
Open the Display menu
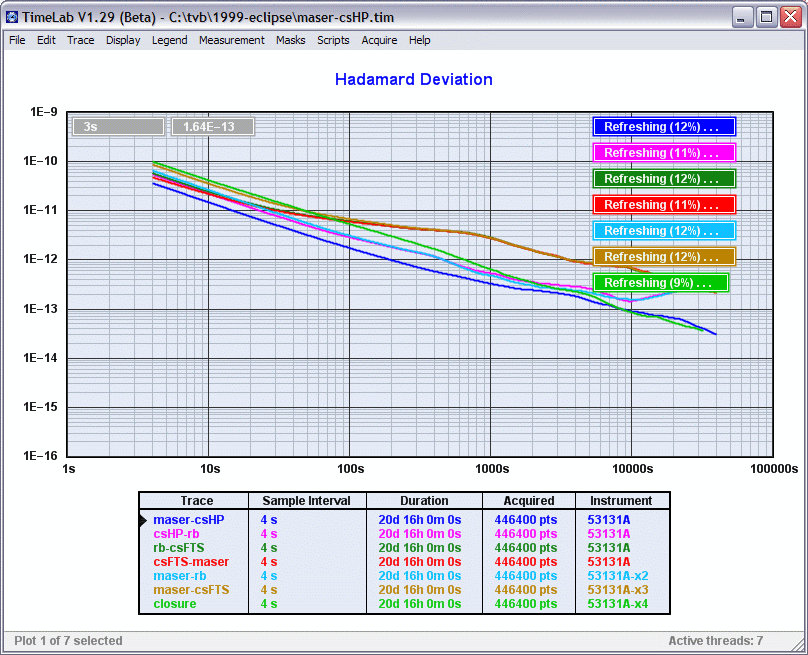[x=123, y=40]
